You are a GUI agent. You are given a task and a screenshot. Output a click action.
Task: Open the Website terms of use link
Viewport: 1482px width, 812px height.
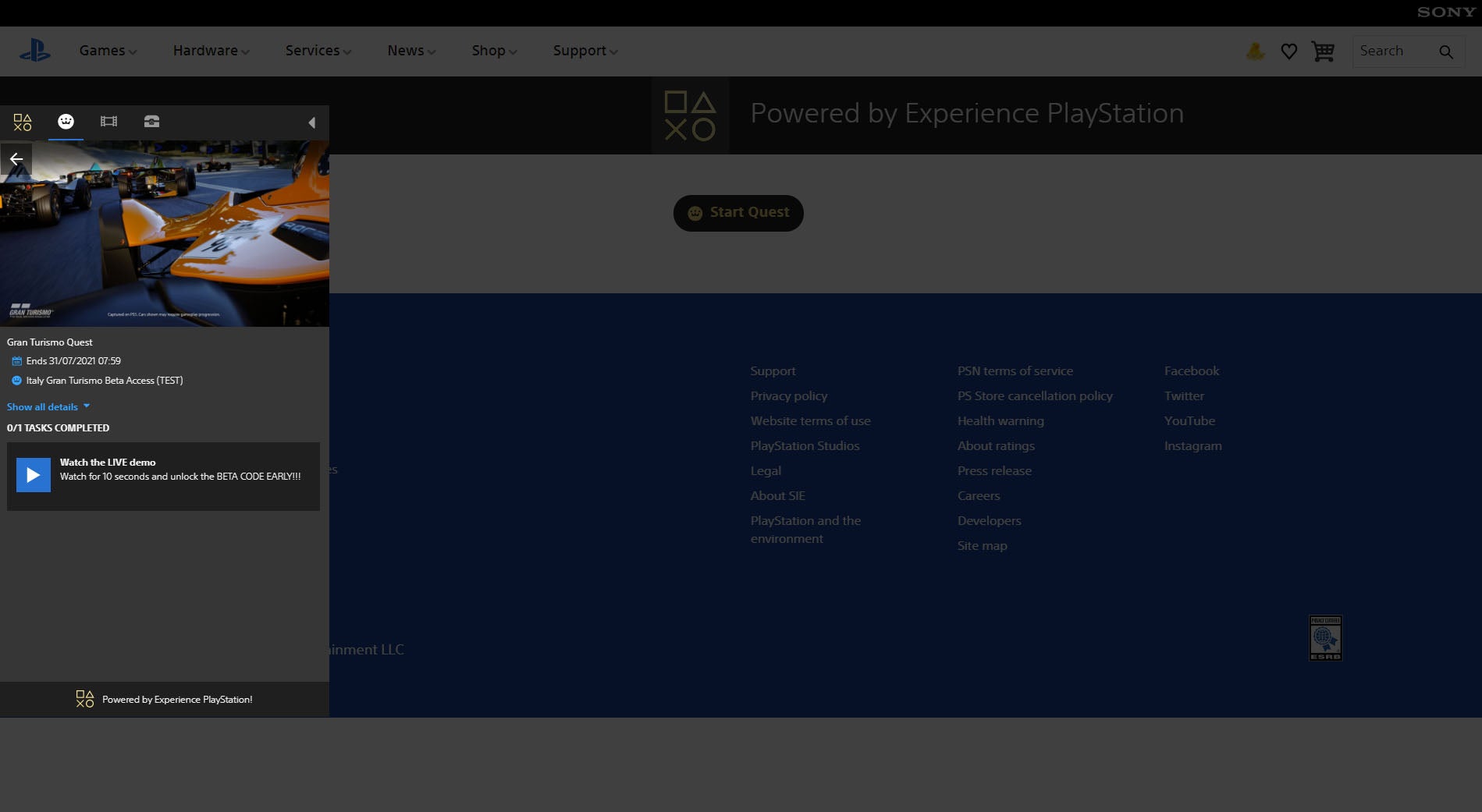(x=811, y=421)
